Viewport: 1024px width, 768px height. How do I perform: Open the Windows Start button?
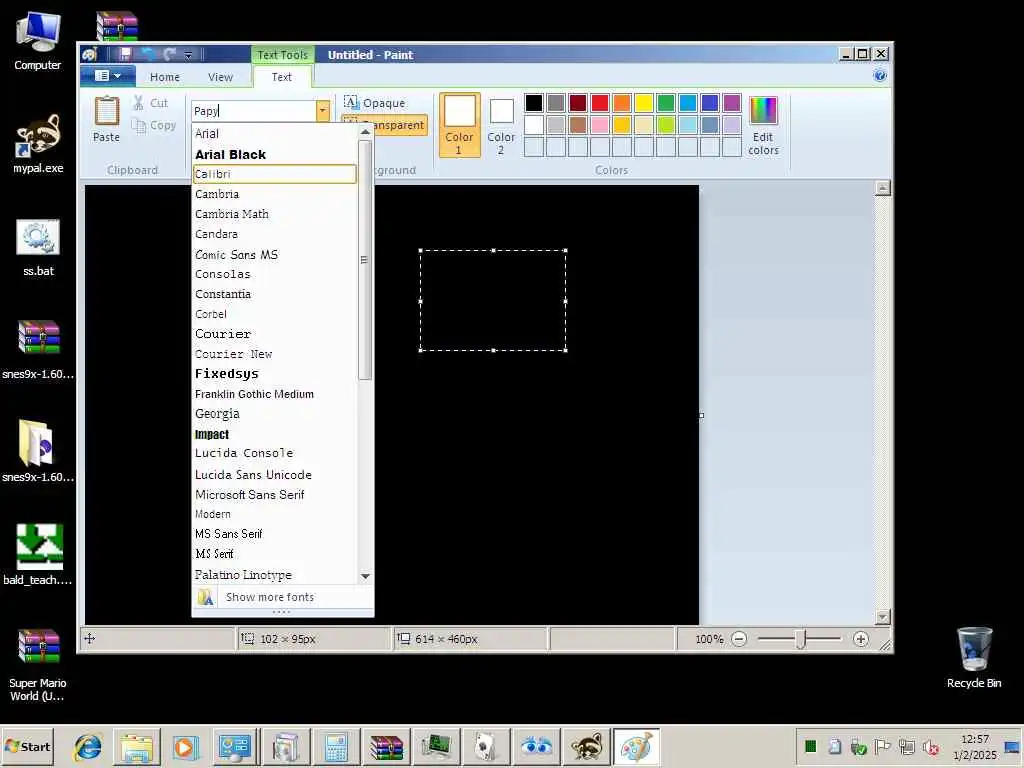pos(27,746)
